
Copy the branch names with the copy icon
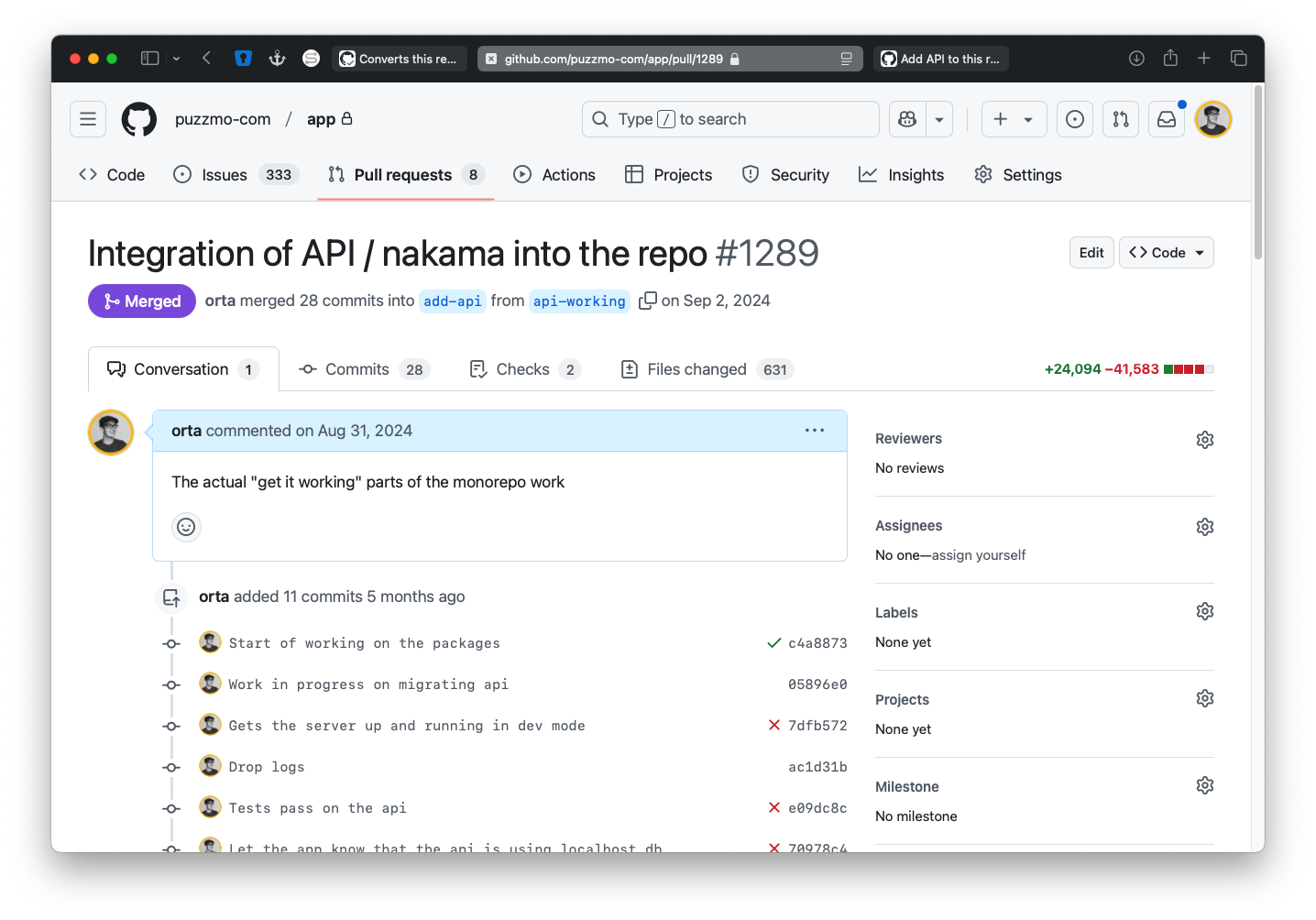648,300
